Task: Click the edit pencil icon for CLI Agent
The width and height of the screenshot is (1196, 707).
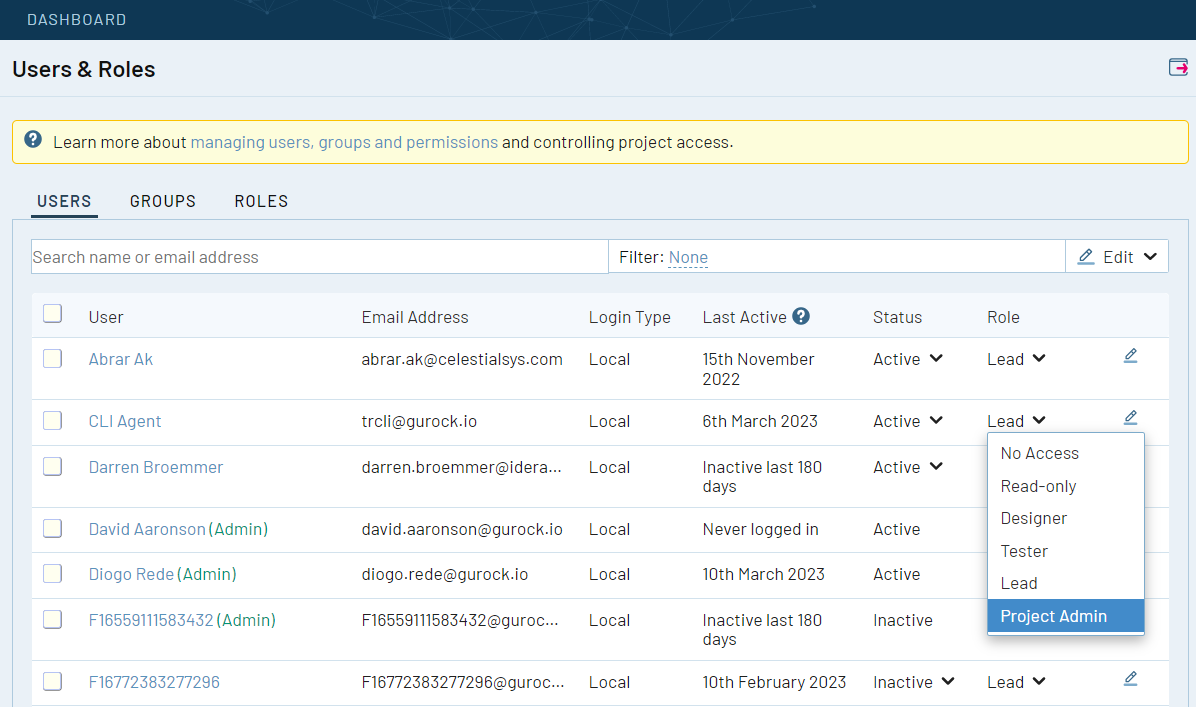Action: (1130, 418)
